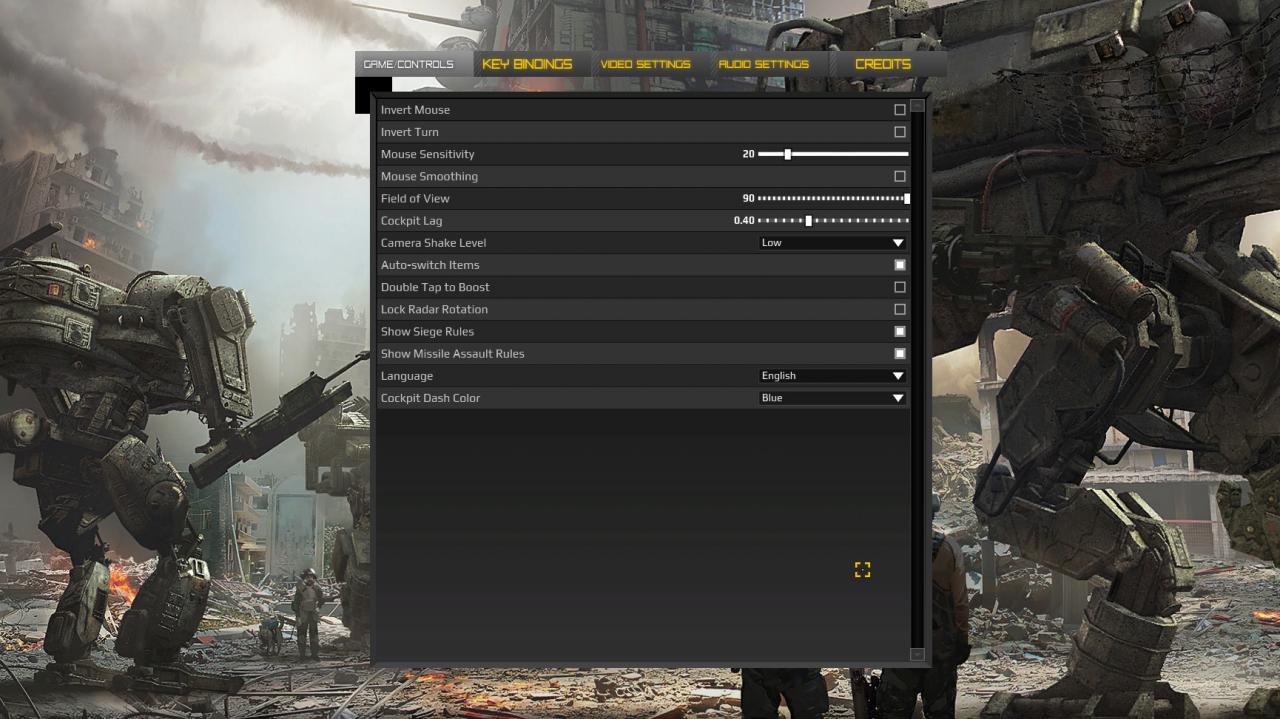The image size is (1280, 719).
Task: Enable the Invert Mouse checkbox
Action: [x=900, y=110]
